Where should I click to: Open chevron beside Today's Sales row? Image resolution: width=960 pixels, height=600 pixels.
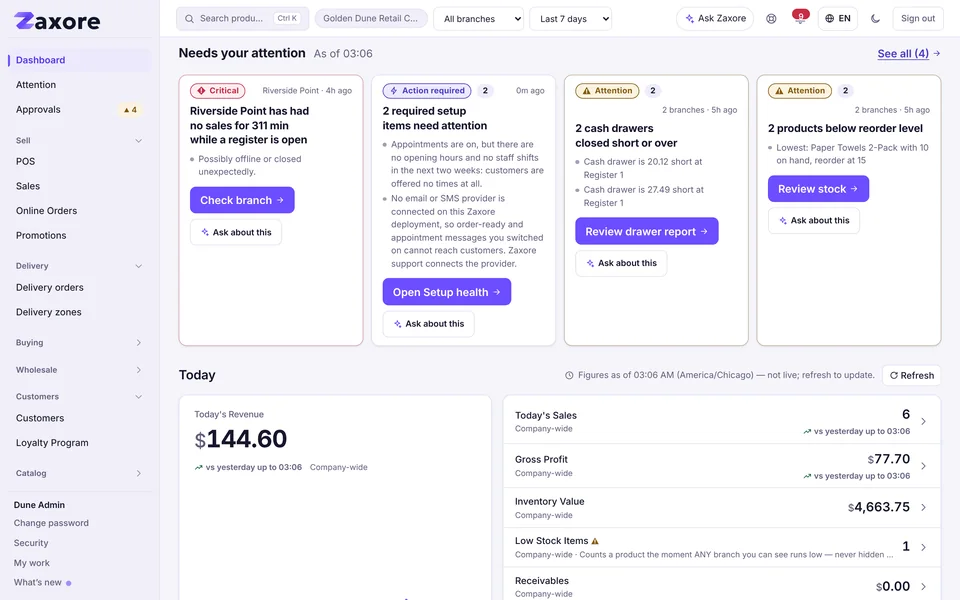tap(923, 421)
